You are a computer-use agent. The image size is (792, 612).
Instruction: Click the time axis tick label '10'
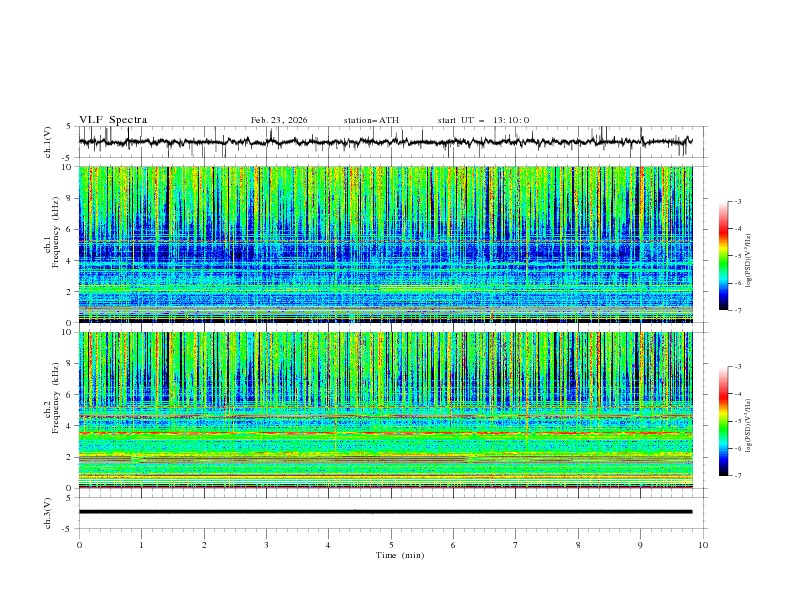(x=703, y=545)
